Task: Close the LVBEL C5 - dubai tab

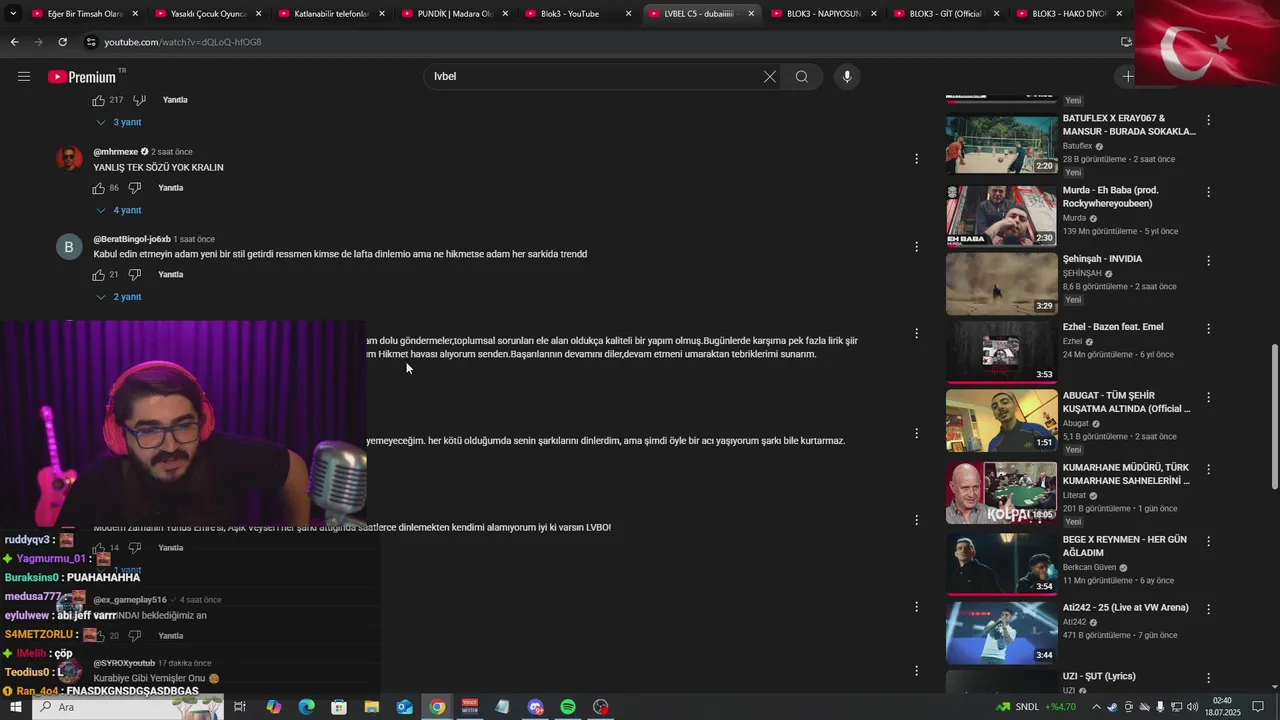Action: click(x=751, y=14)
